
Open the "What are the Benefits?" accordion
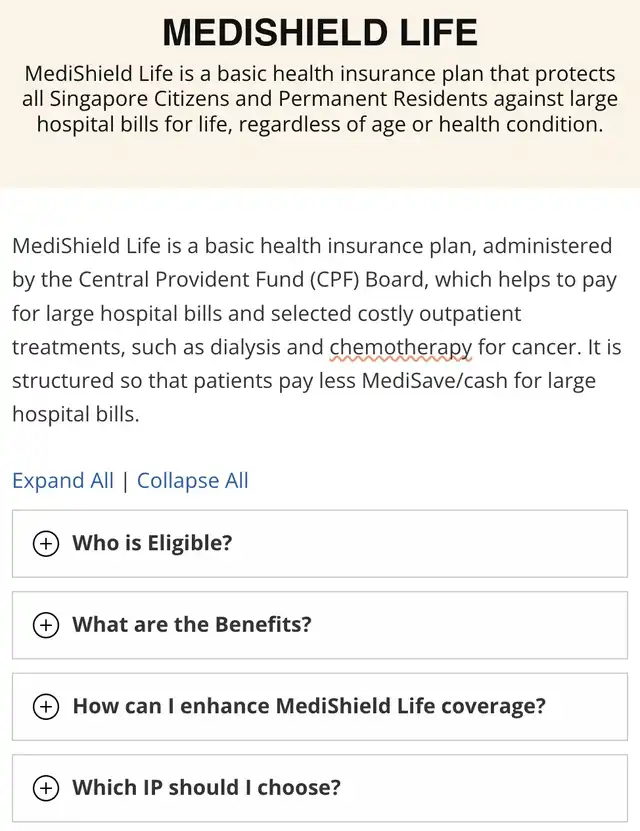pos(192,625)
